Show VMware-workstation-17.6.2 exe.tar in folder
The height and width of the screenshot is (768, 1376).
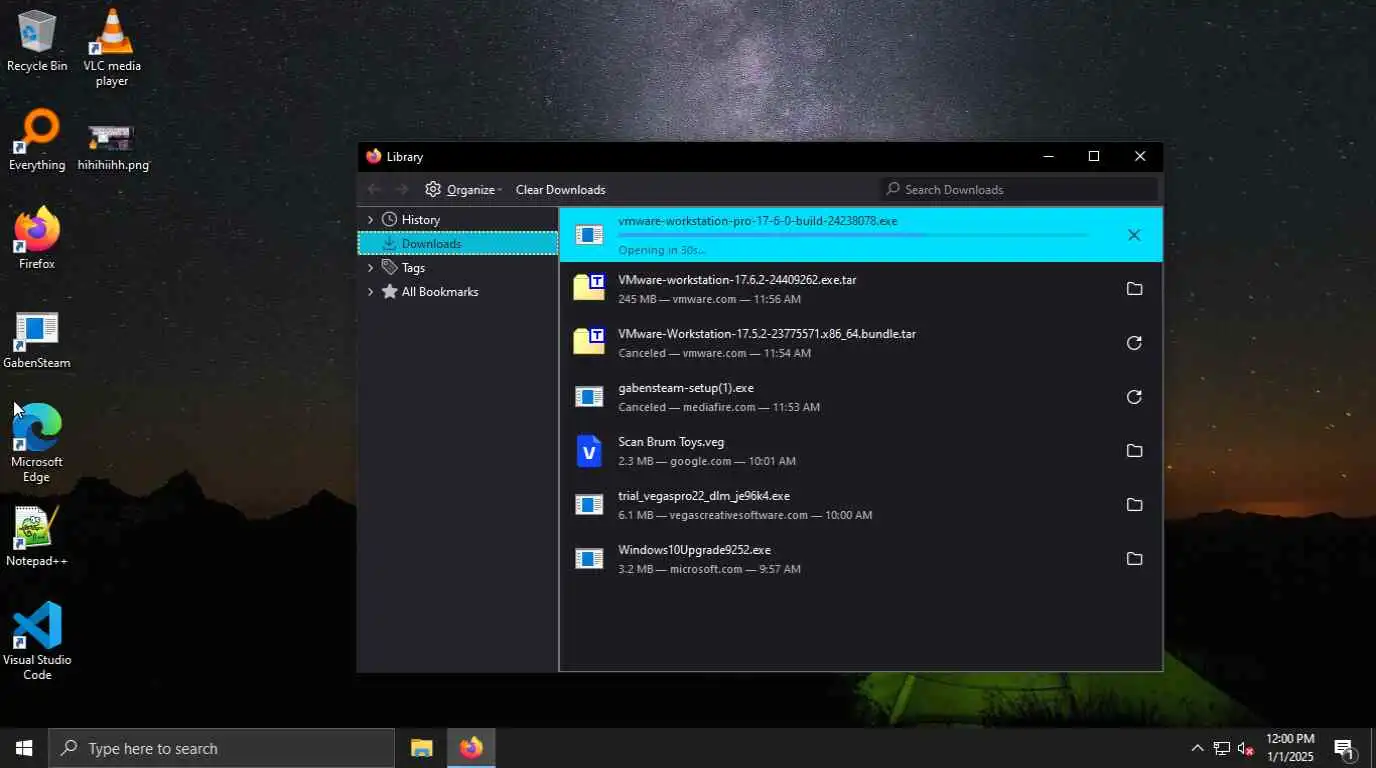coord(1134,289)
